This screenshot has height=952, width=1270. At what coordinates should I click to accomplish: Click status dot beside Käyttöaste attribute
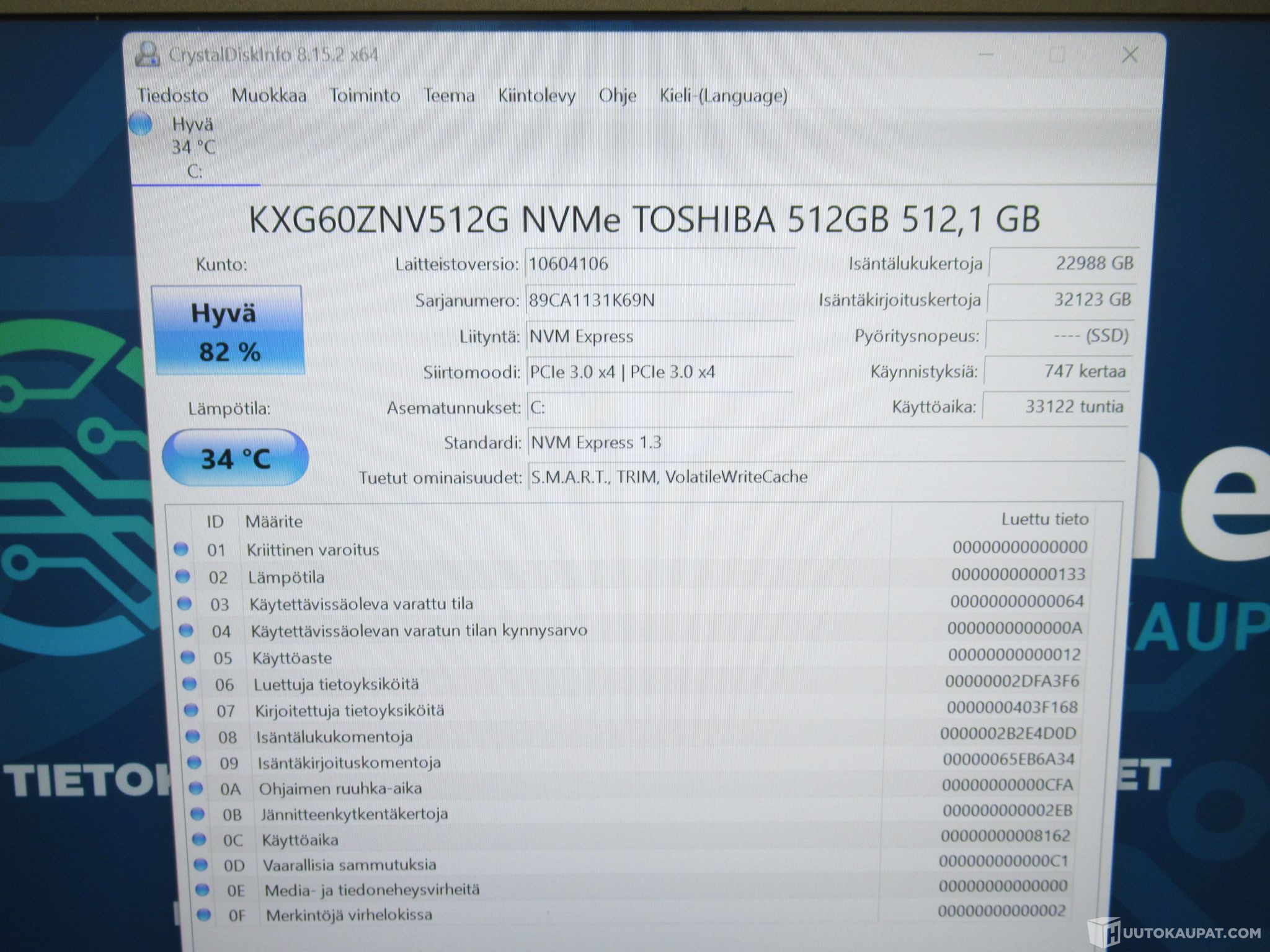187,657
